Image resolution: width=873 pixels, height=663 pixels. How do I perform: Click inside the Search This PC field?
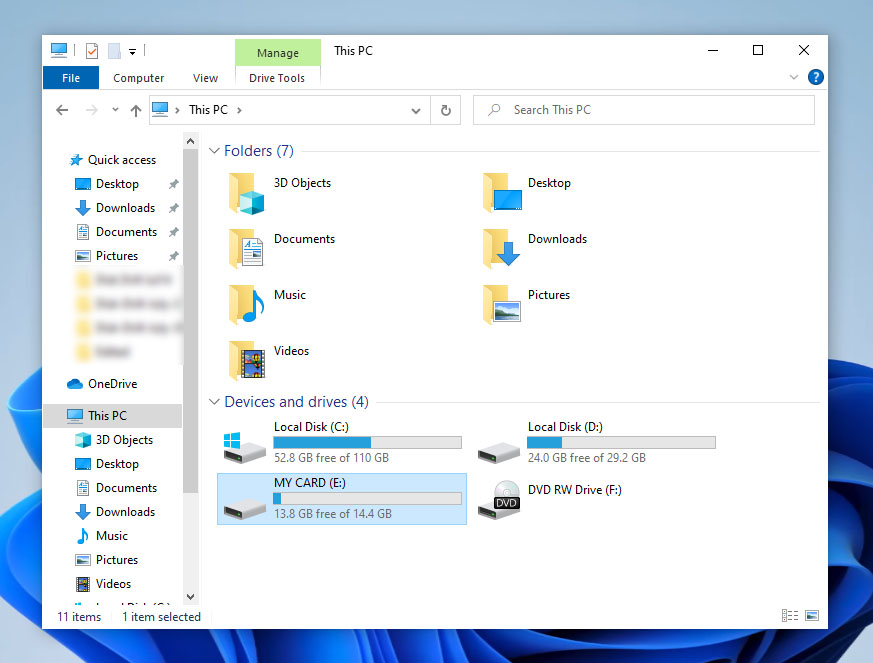point(643,110)
